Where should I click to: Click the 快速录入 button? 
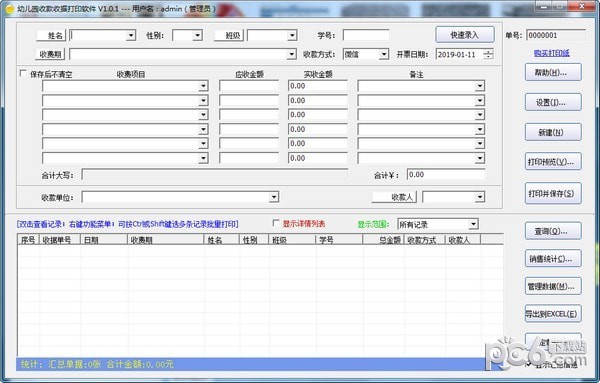pyautogui.click(x=465, y=35)
